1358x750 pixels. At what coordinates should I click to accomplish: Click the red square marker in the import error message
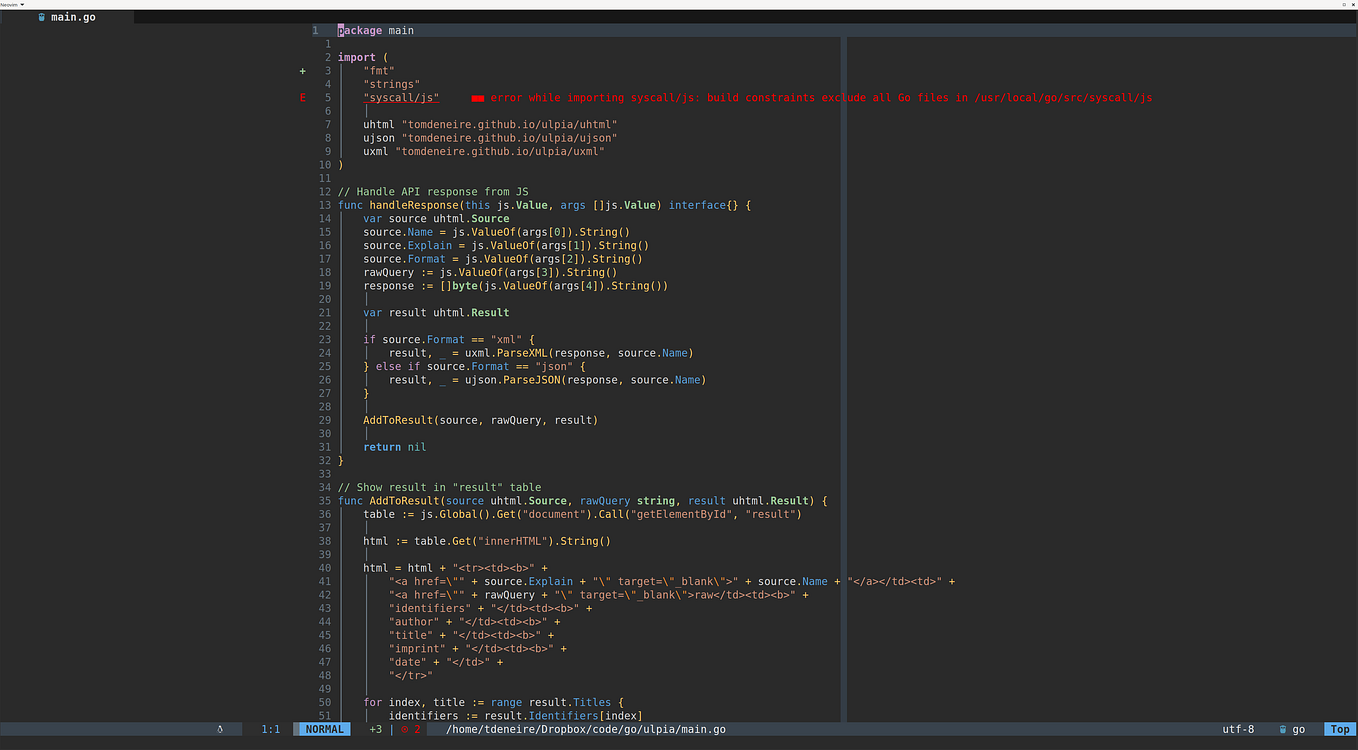click(x=477, y=97)
